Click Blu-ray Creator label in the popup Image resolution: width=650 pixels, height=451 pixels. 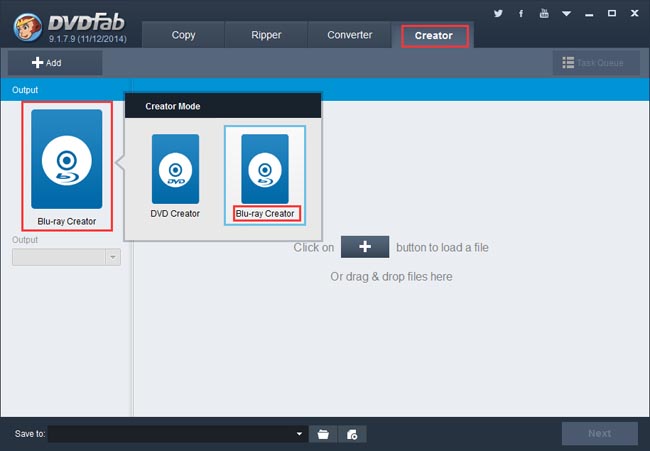point(265,213)
